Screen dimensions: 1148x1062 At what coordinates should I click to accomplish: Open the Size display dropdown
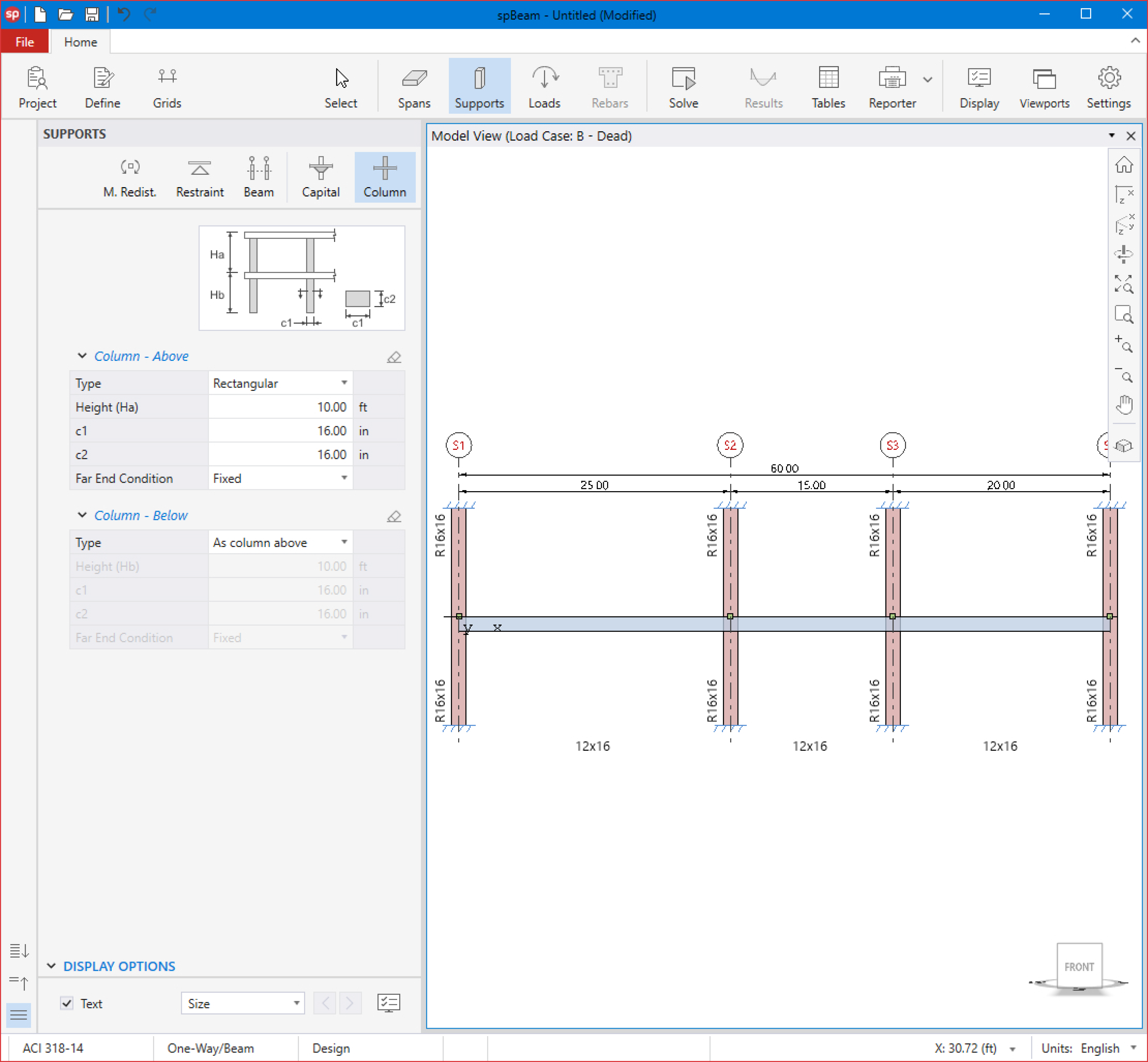pyautogui.click(x=243, y=1003)
